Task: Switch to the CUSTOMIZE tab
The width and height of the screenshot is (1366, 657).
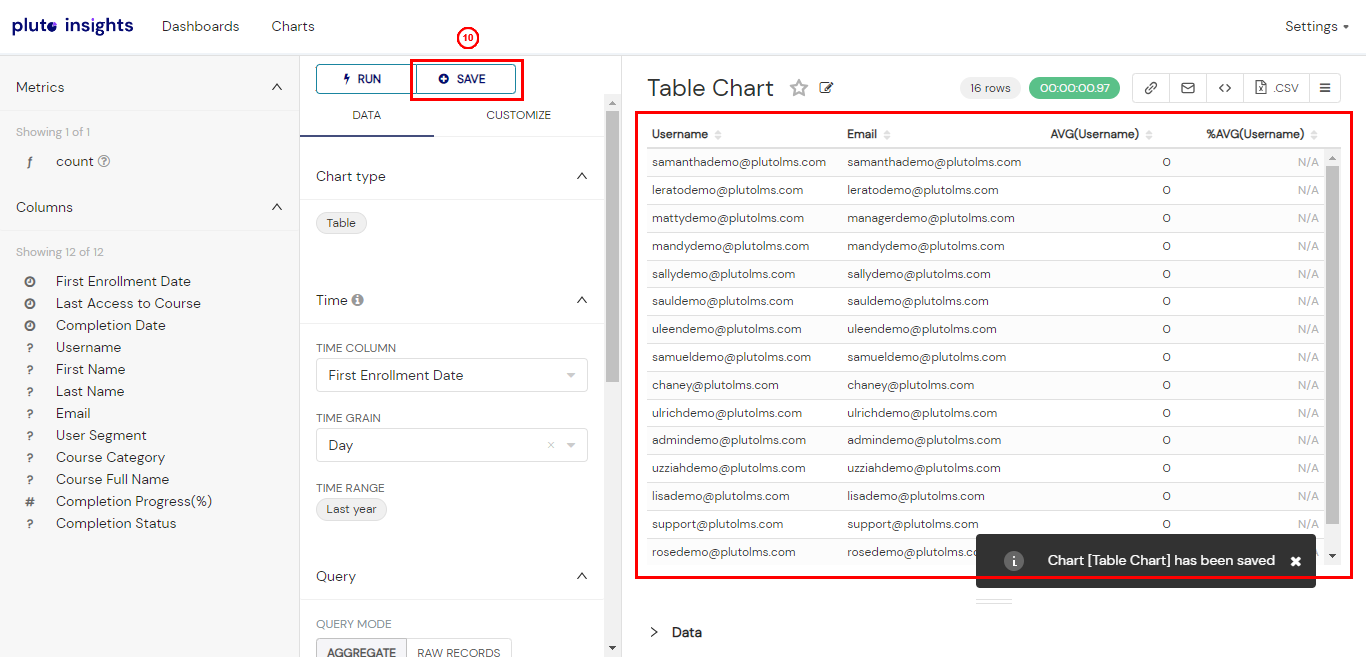Action: (x=518, y=115)
